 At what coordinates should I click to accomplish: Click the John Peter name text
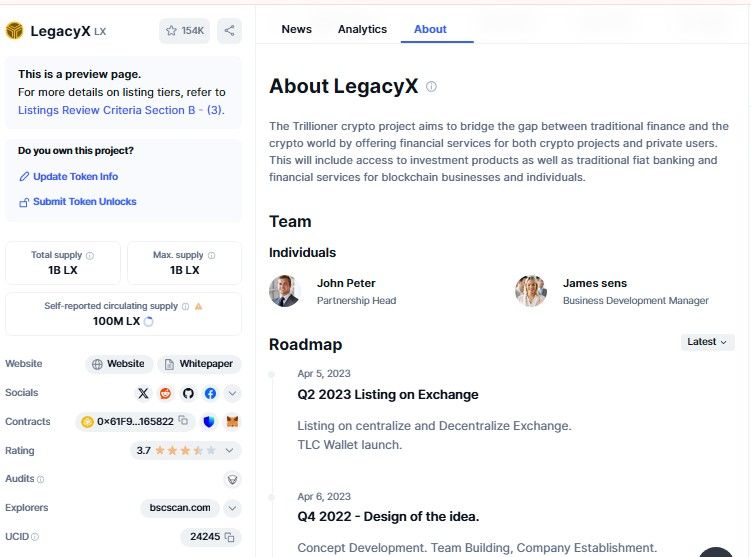(346, 283)
